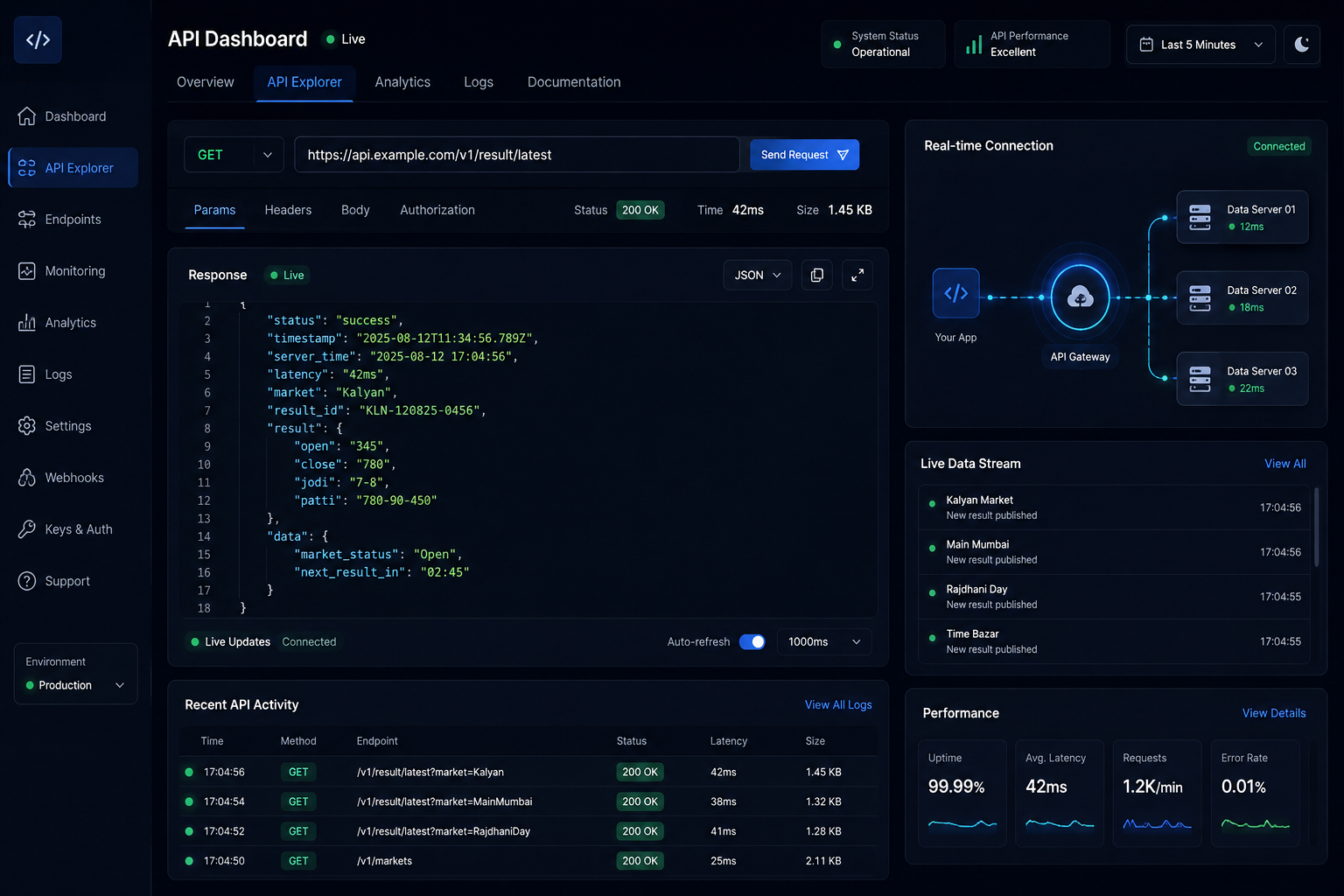1344x896 pixels.
Task: Switch to the top Logs tab
Action: click(x=479, y=82)
